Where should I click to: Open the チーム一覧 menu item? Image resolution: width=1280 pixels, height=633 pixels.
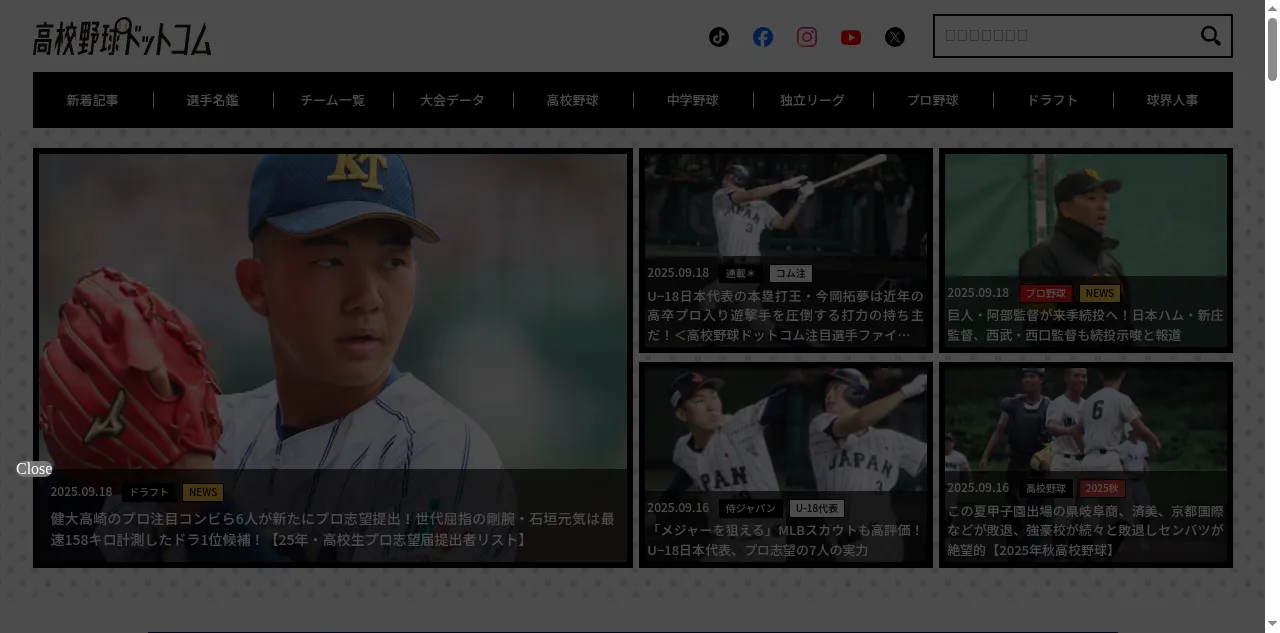[x=333, y=100]
